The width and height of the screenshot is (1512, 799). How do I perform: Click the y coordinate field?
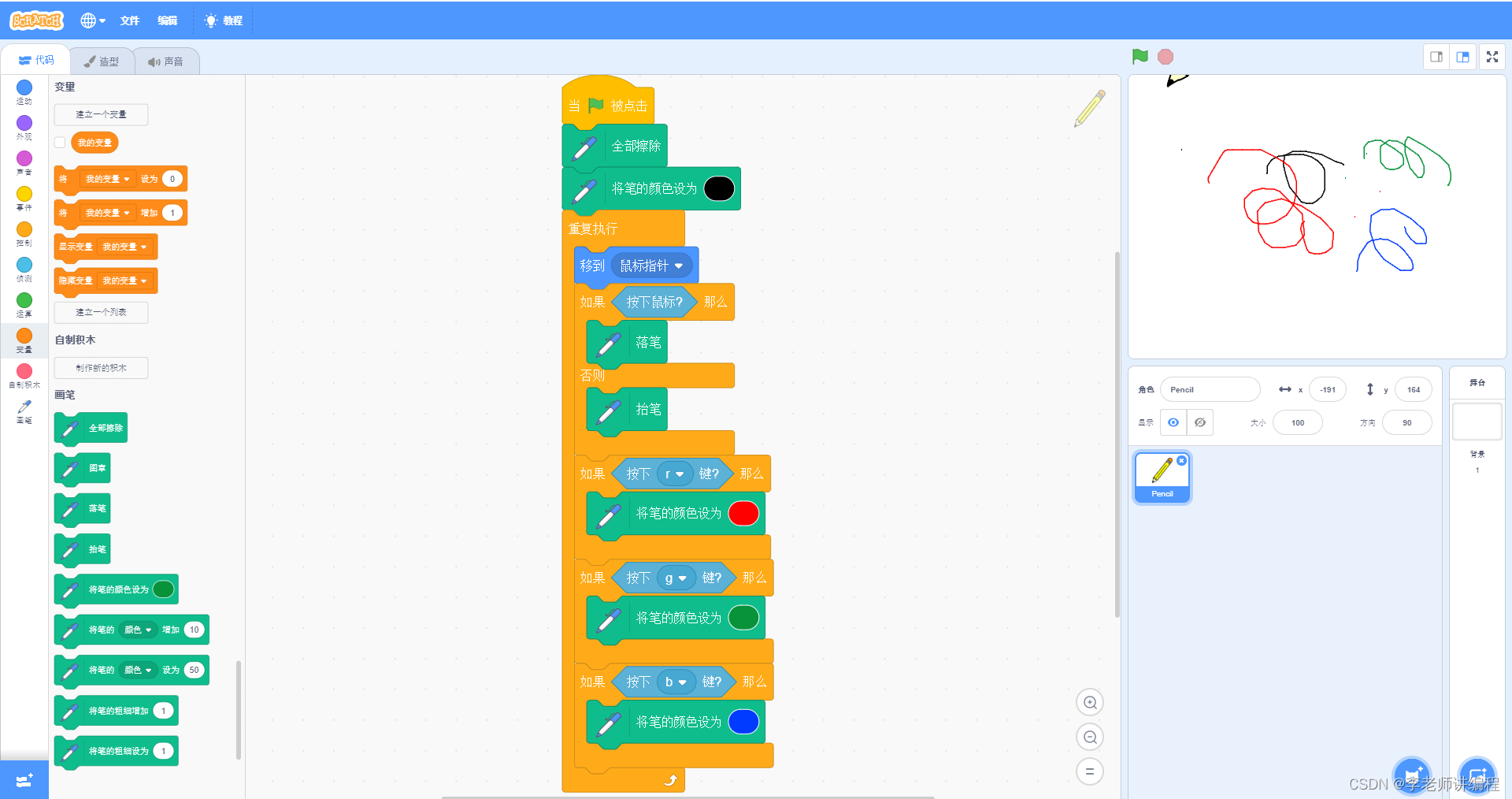pos(1414,389)
